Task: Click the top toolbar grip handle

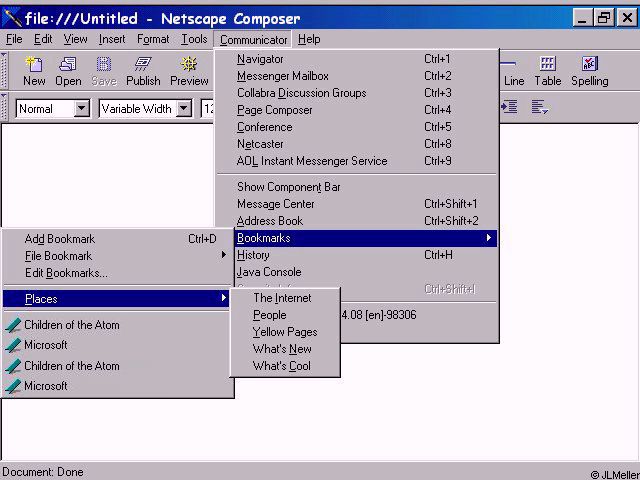Action: [4, 70]
